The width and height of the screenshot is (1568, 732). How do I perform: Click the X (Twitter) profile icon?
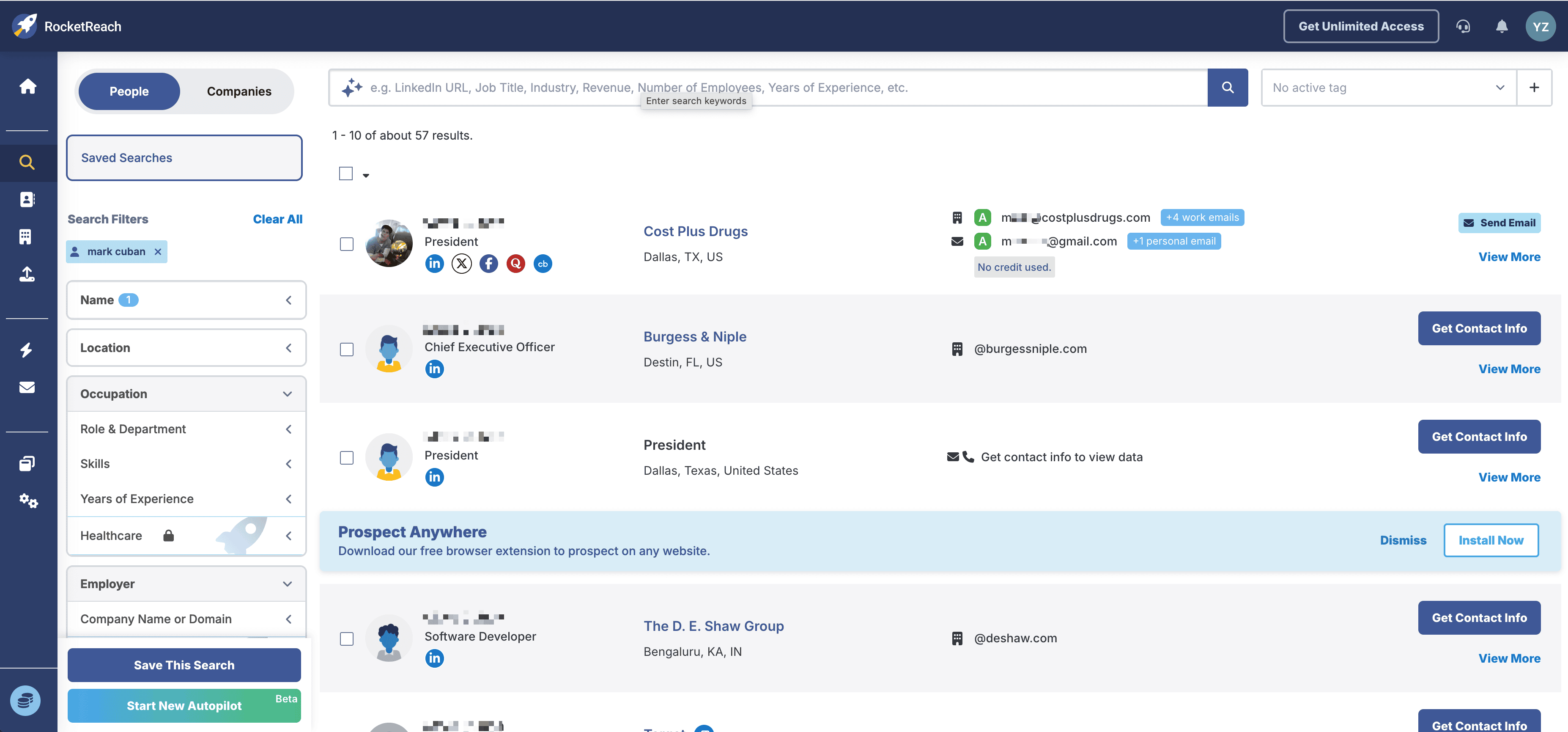(x=461, y=264)
